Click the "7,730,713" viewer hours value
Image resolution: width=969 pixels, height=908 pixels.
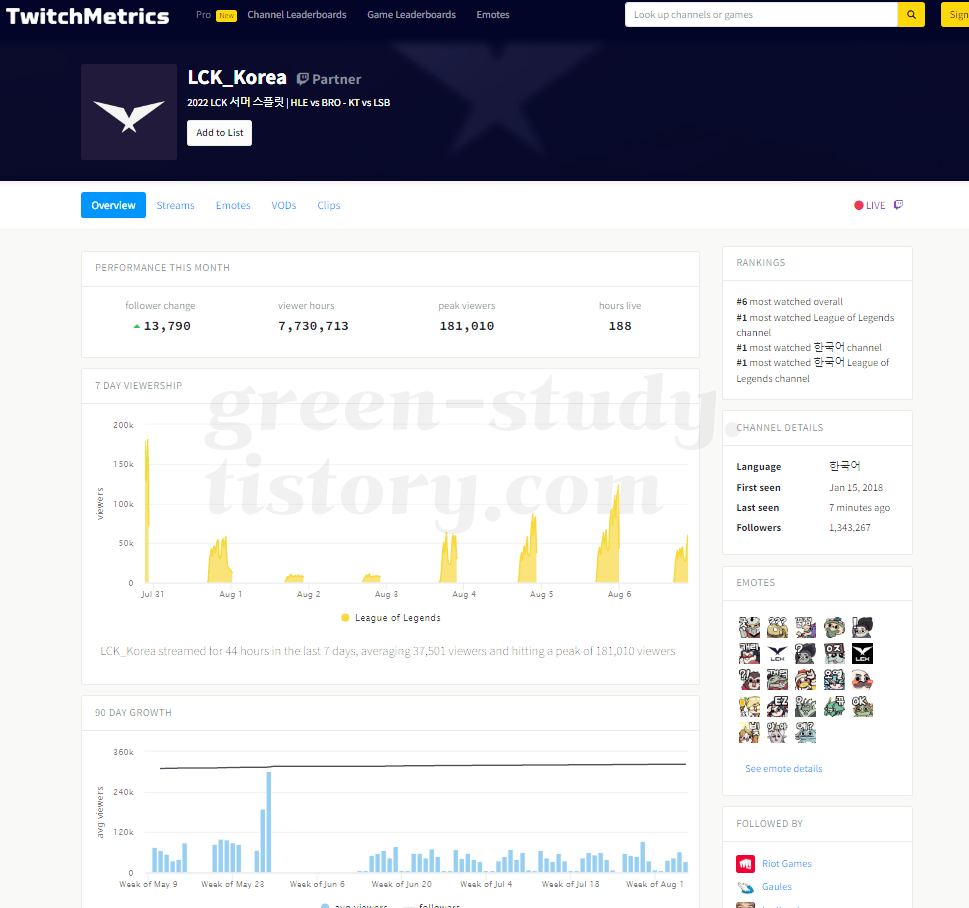313,326
